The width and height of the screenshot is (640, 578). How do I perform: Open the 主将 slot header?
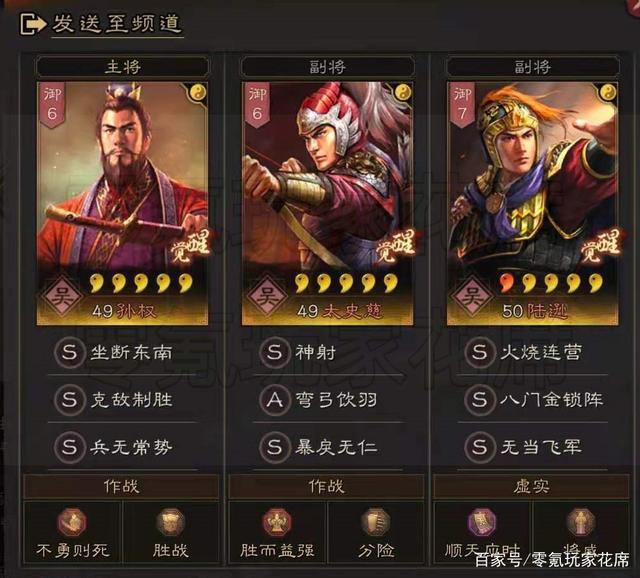pyautogui.click(x=122, y=67)
